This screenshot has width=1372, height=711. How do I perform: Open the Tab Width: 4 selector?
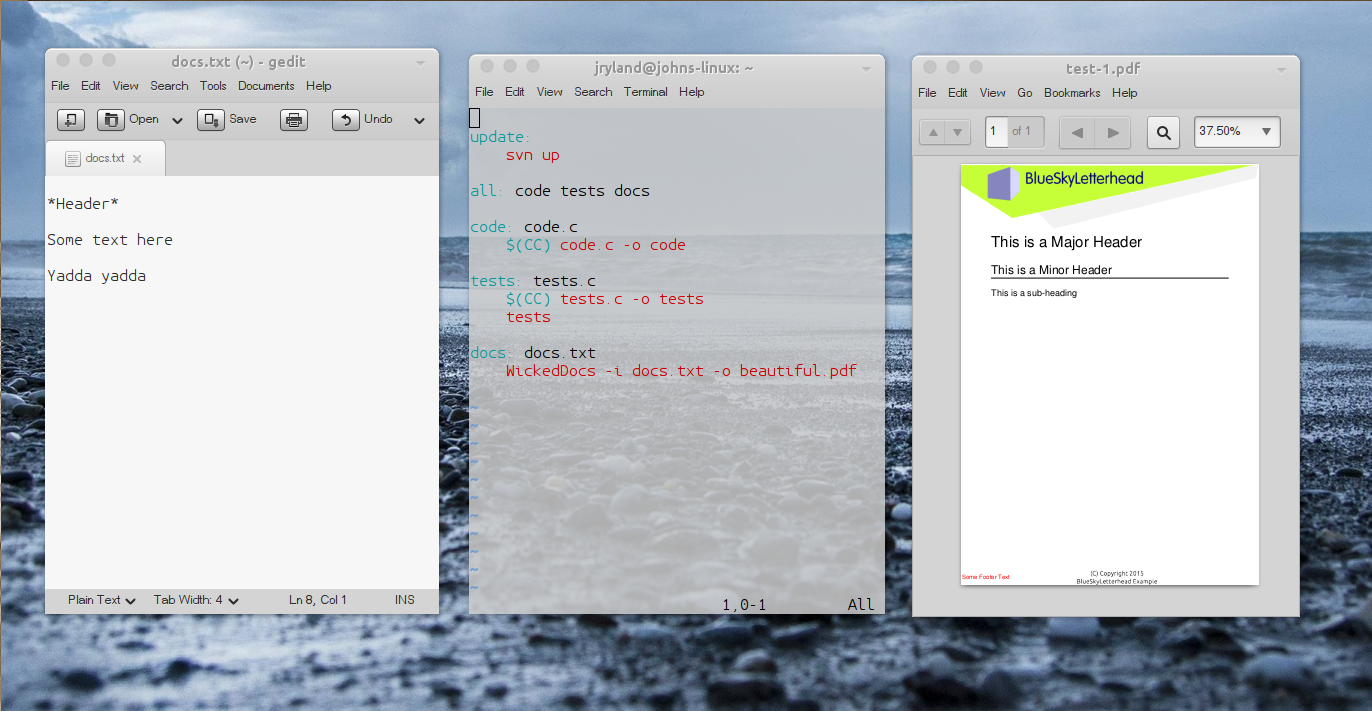[x=196, y=600]
